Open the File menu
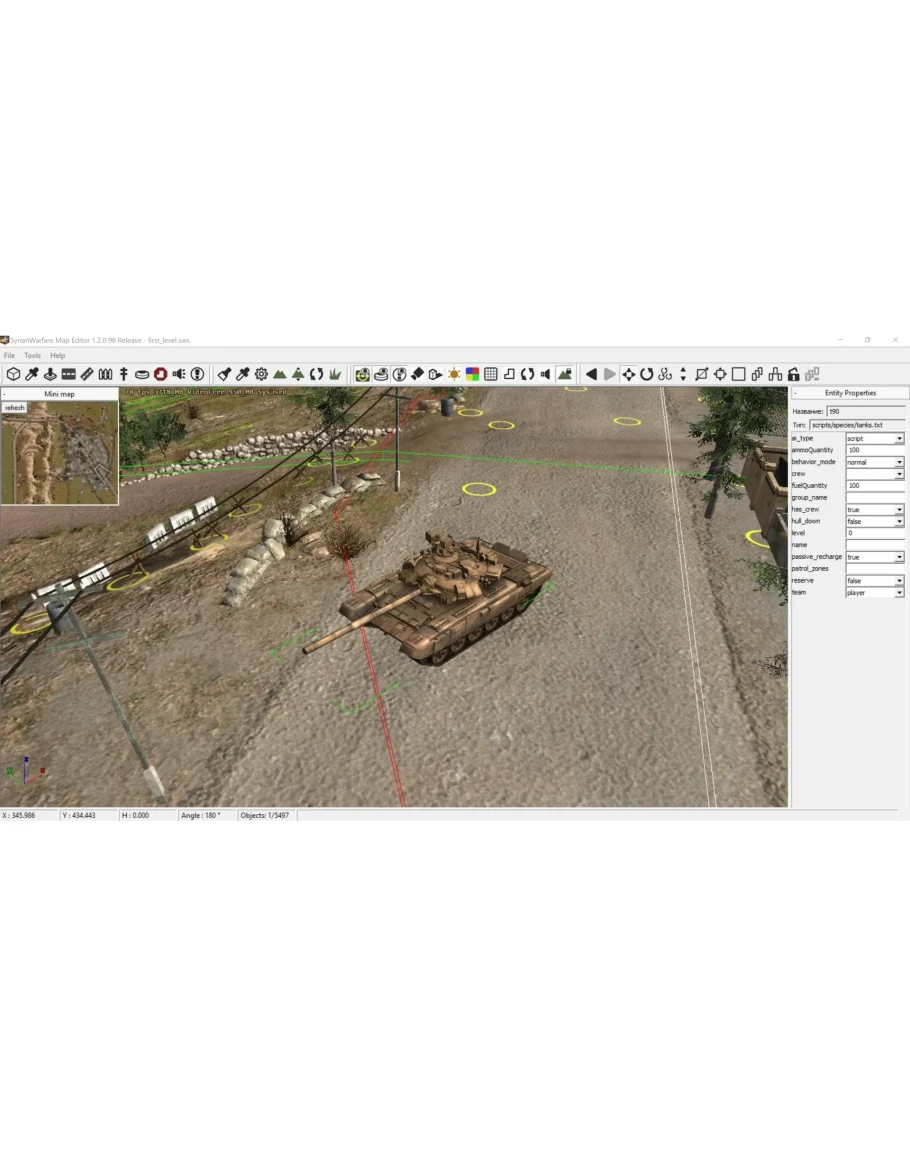The height and width of the screenshot is (1155, 910). (9, 356)
